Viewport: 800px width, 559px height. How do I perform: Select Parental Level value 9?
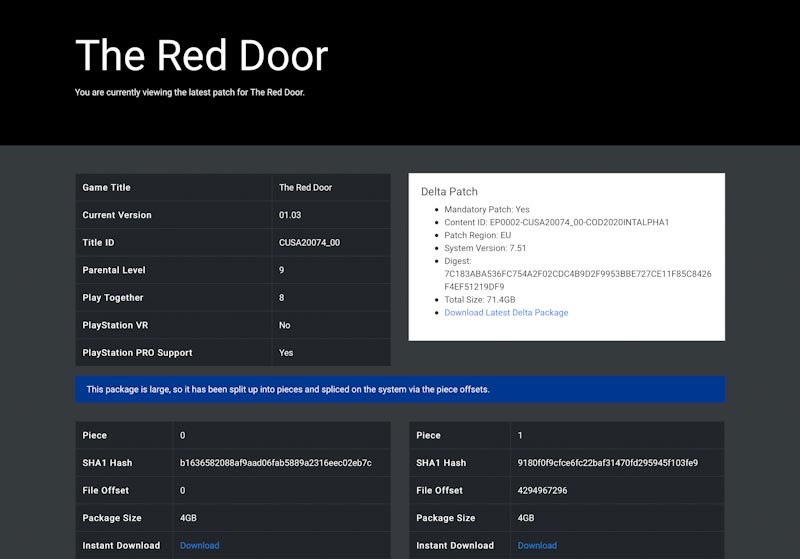pos(282,270)
